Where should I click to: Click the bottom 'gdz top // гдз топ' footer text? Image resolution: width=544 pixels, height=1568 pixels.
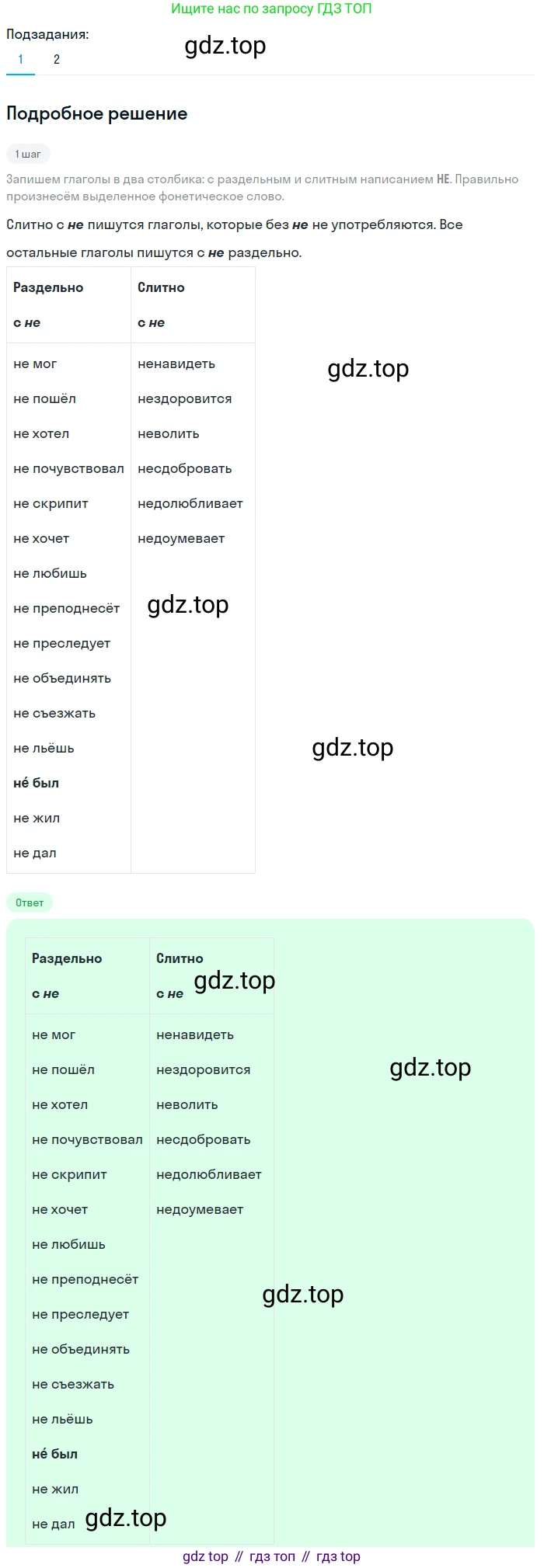(x=271, y=1556)
